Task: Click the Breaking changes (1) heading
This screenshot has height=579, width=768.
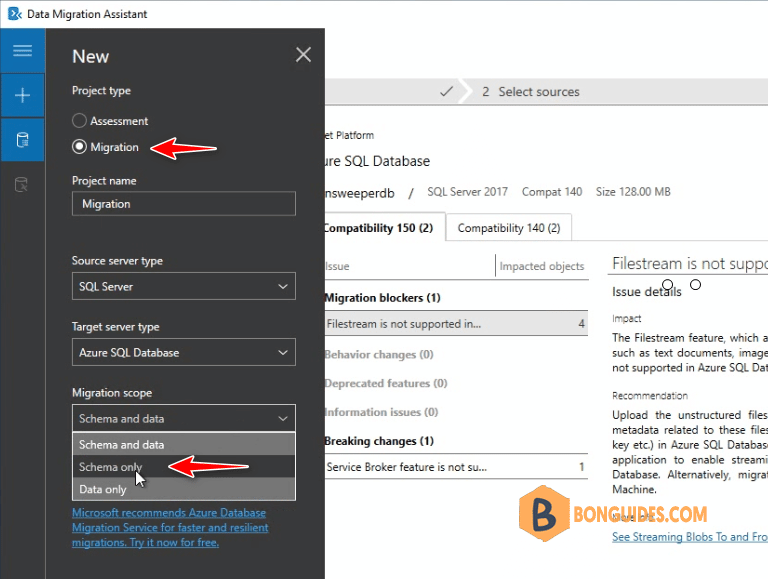Action: tap(379, 441)
